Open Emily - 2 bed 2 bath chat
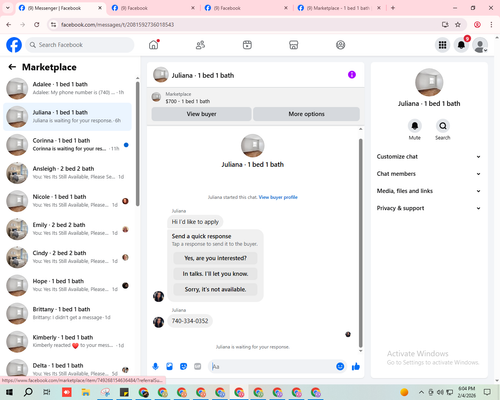The image size is (500, 400). click(67, 229)
